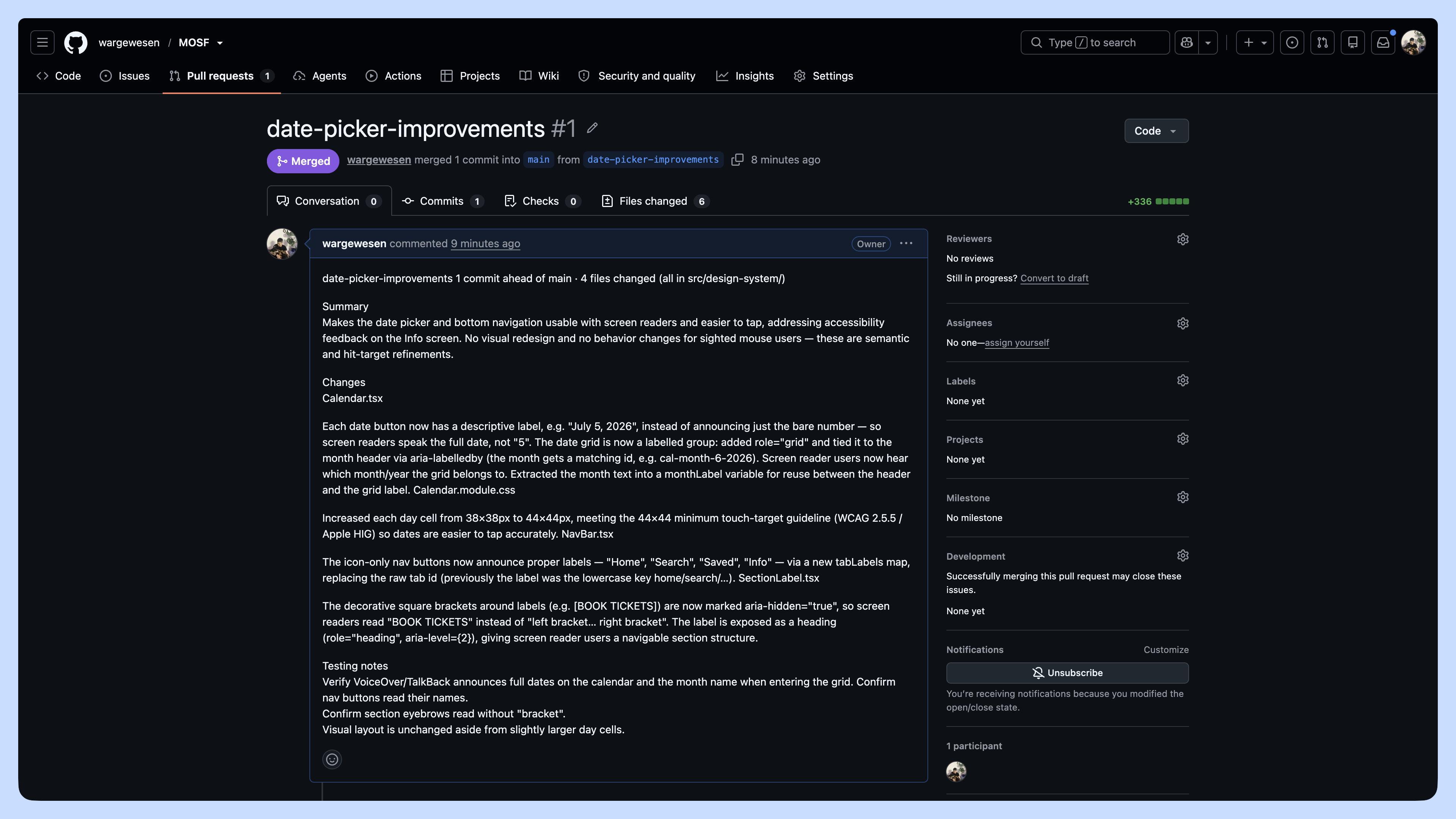Screen dimensions: 1456x819
Task: Open the create new plus menu
Action: [1254, 42]
